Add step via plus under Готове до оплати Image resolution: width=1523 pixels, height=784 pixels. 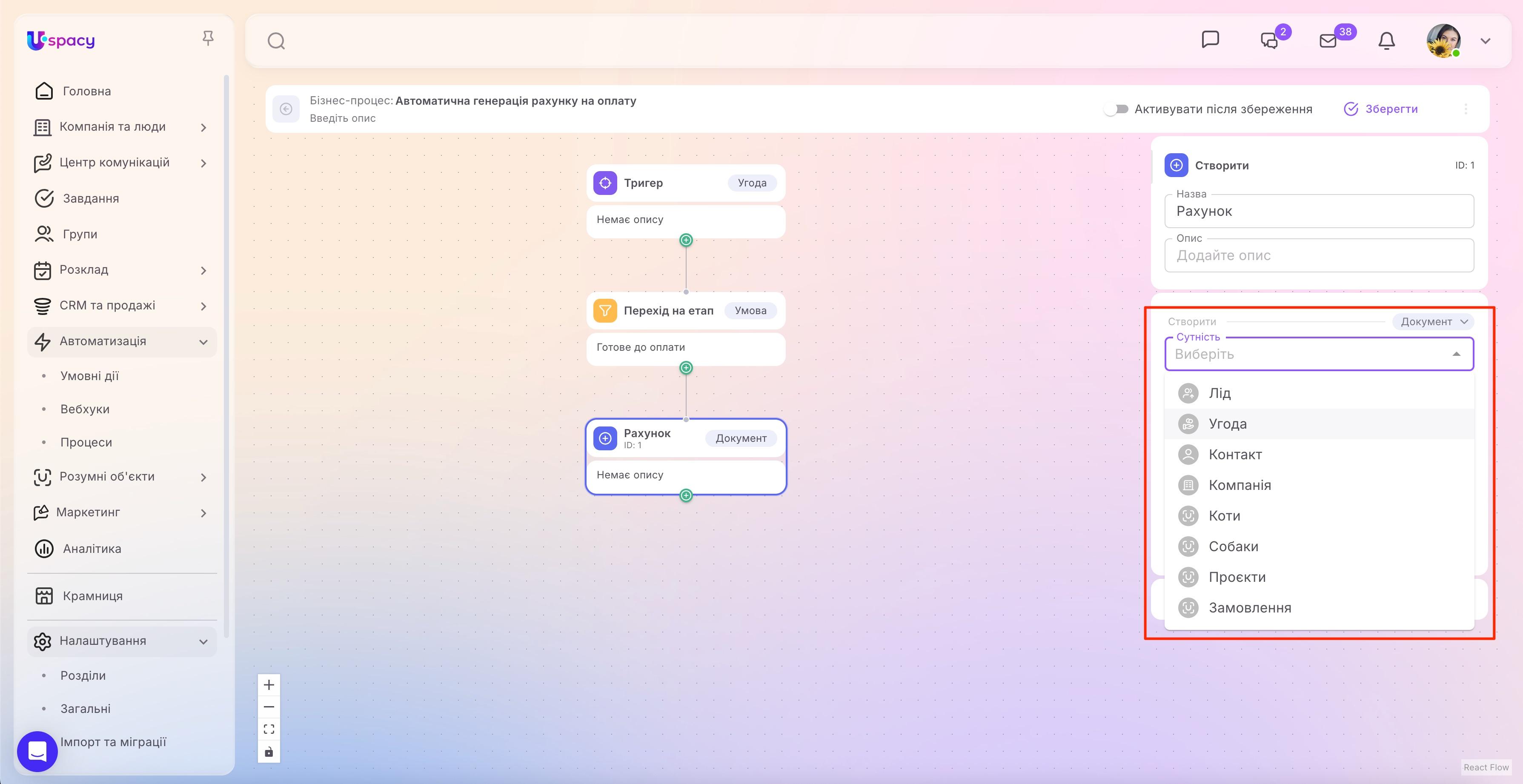[x=686, y=368]
